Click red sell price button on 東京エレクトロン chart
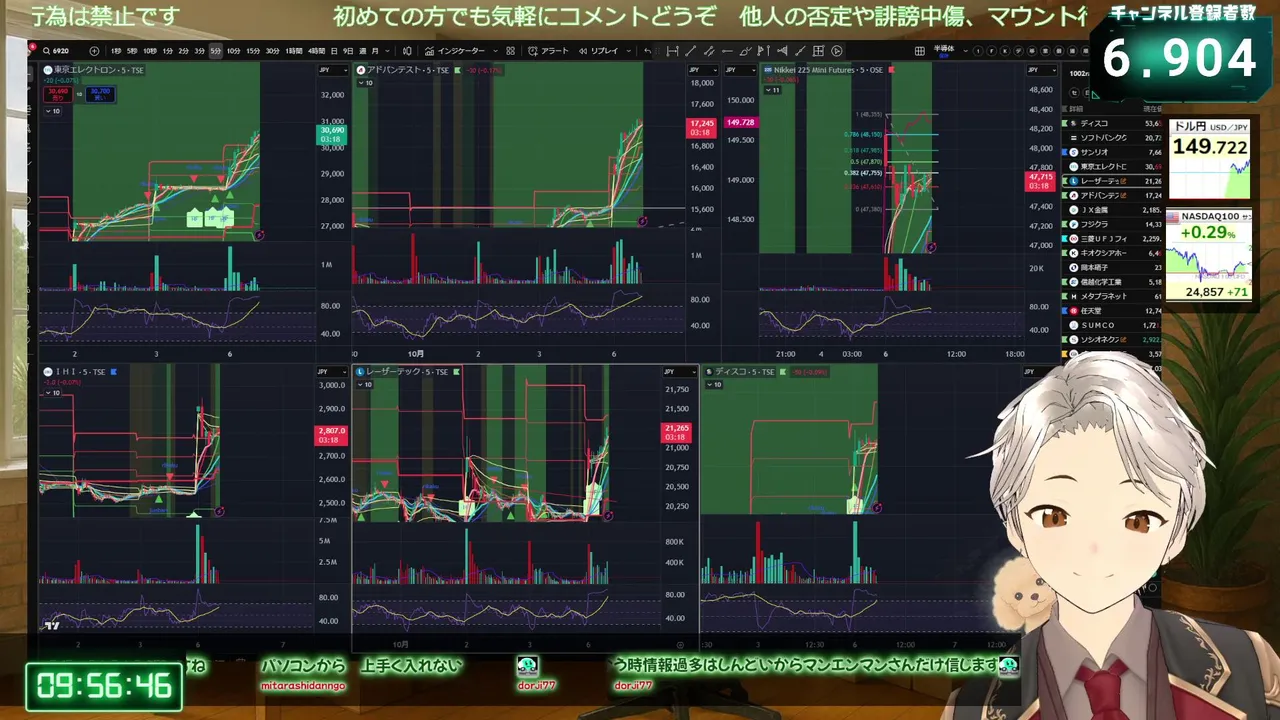1280x720 pixels. point(58,94)
